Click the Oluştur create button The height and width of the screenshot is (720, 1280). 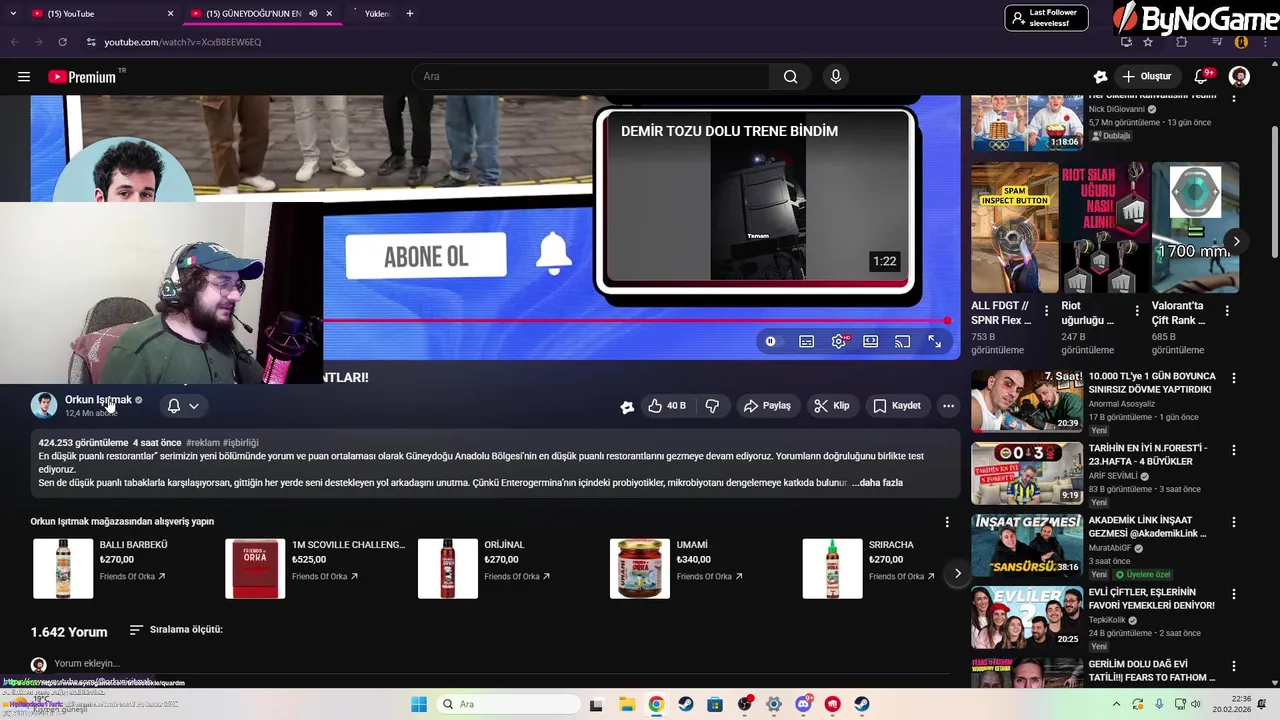coord(1146,77)
